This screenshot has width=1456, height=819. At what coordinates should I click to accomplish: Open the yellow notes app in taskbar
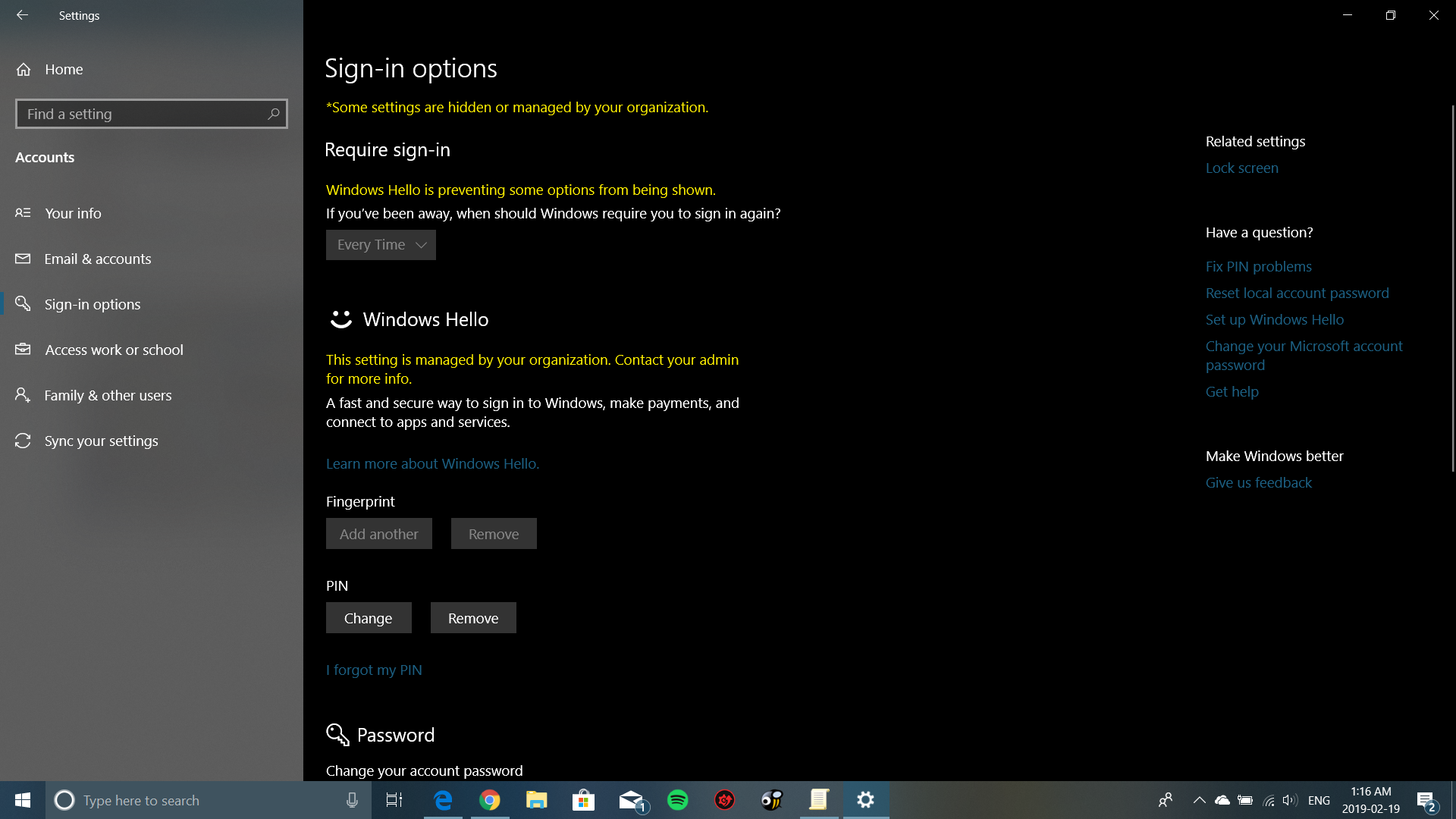click(819, 800)
